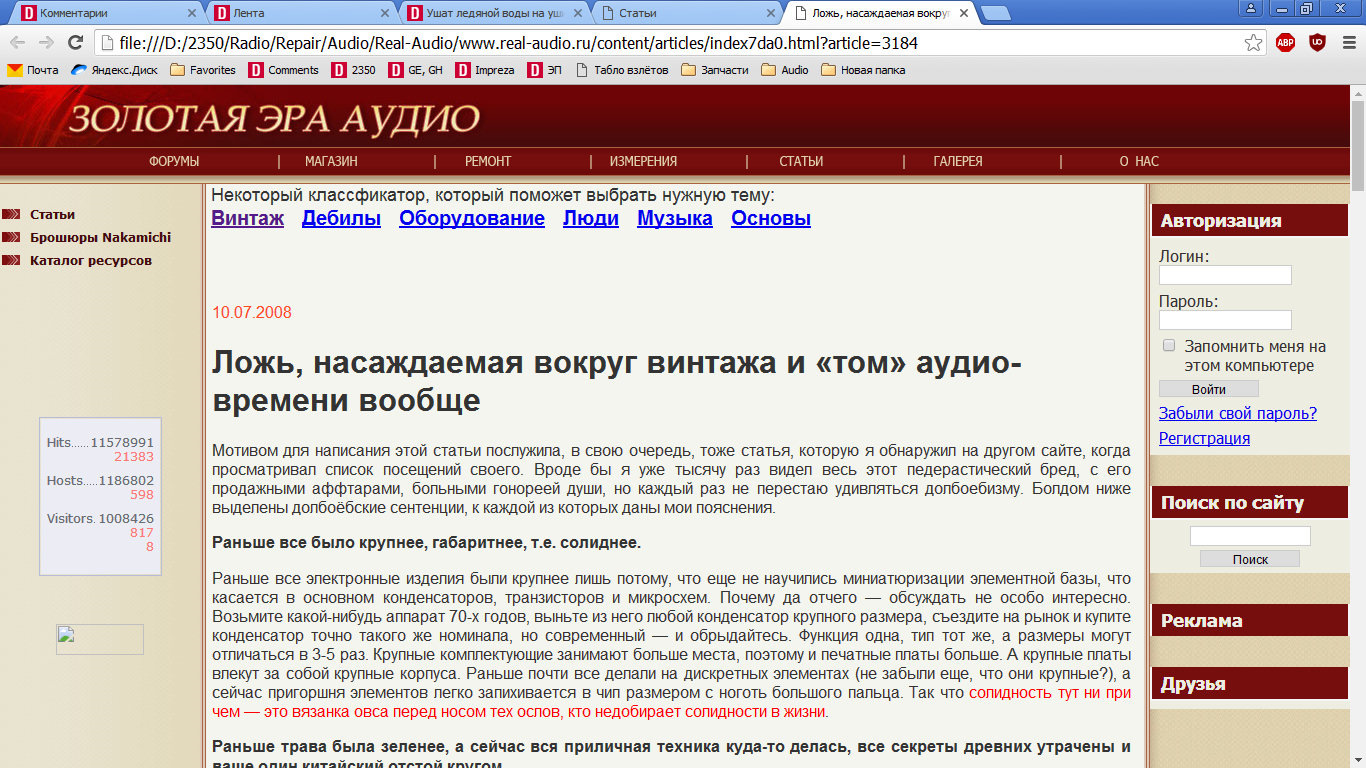Open the Новая папка bookmark folder

[863, 70]
